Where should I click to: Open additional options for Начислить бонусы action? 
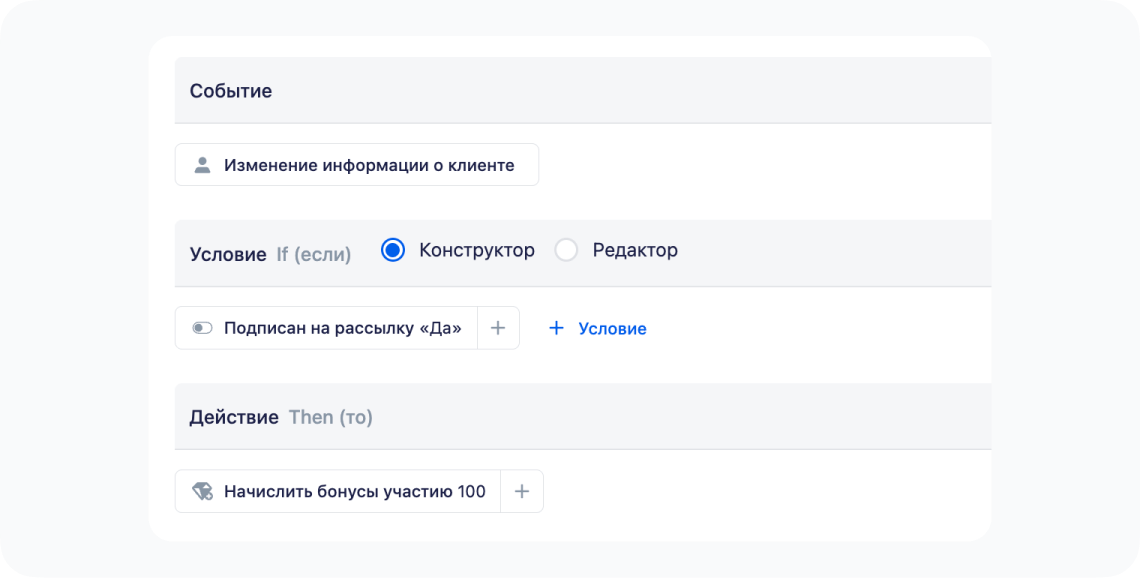[x=521, y=491]
